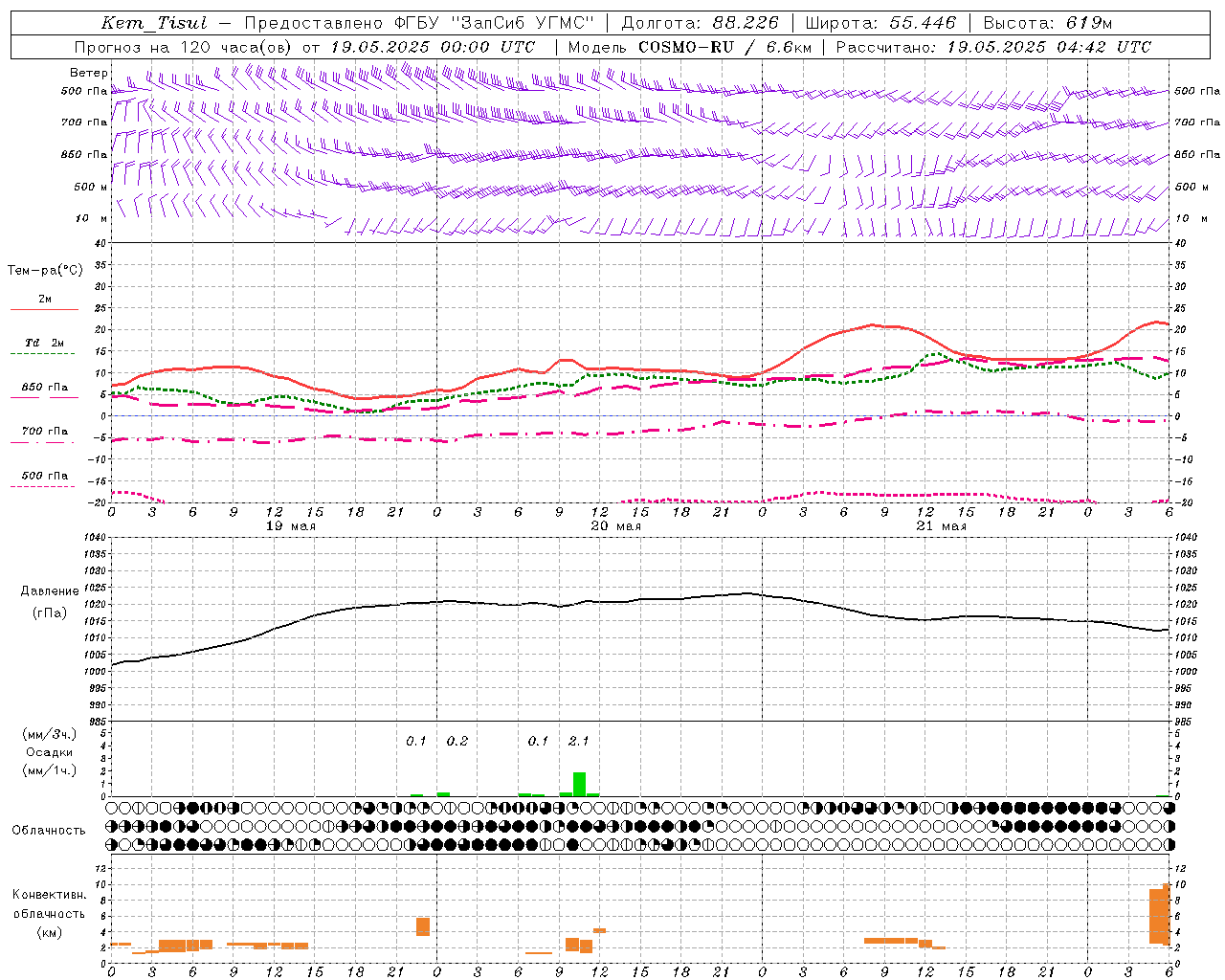Click the precipitation value 0.2
Screen dimensions: 1225x980
coord(457,741)
